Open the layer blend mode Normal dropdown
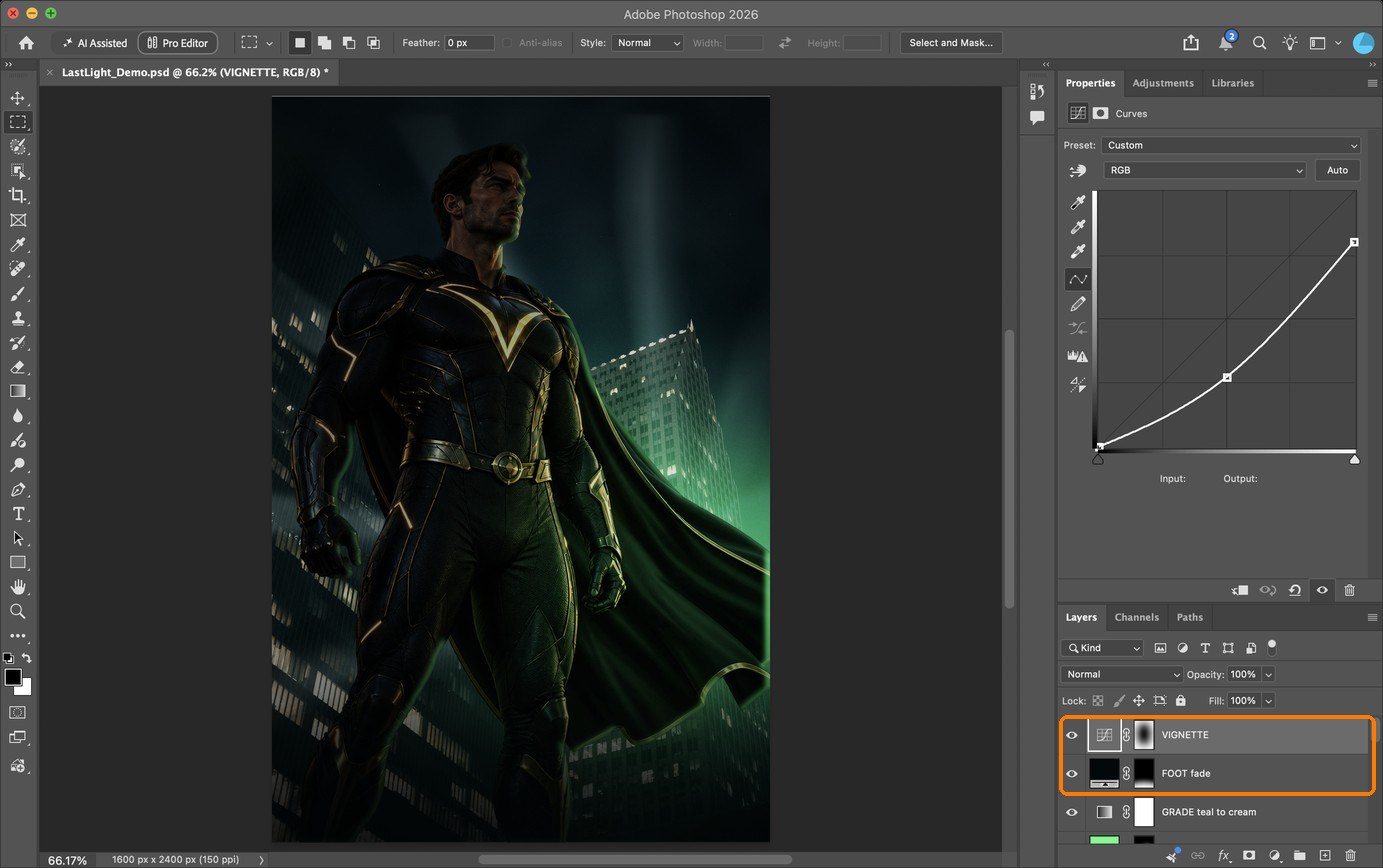The width and height of the screenshot is (1383, 868). [x=1121, y=674]
